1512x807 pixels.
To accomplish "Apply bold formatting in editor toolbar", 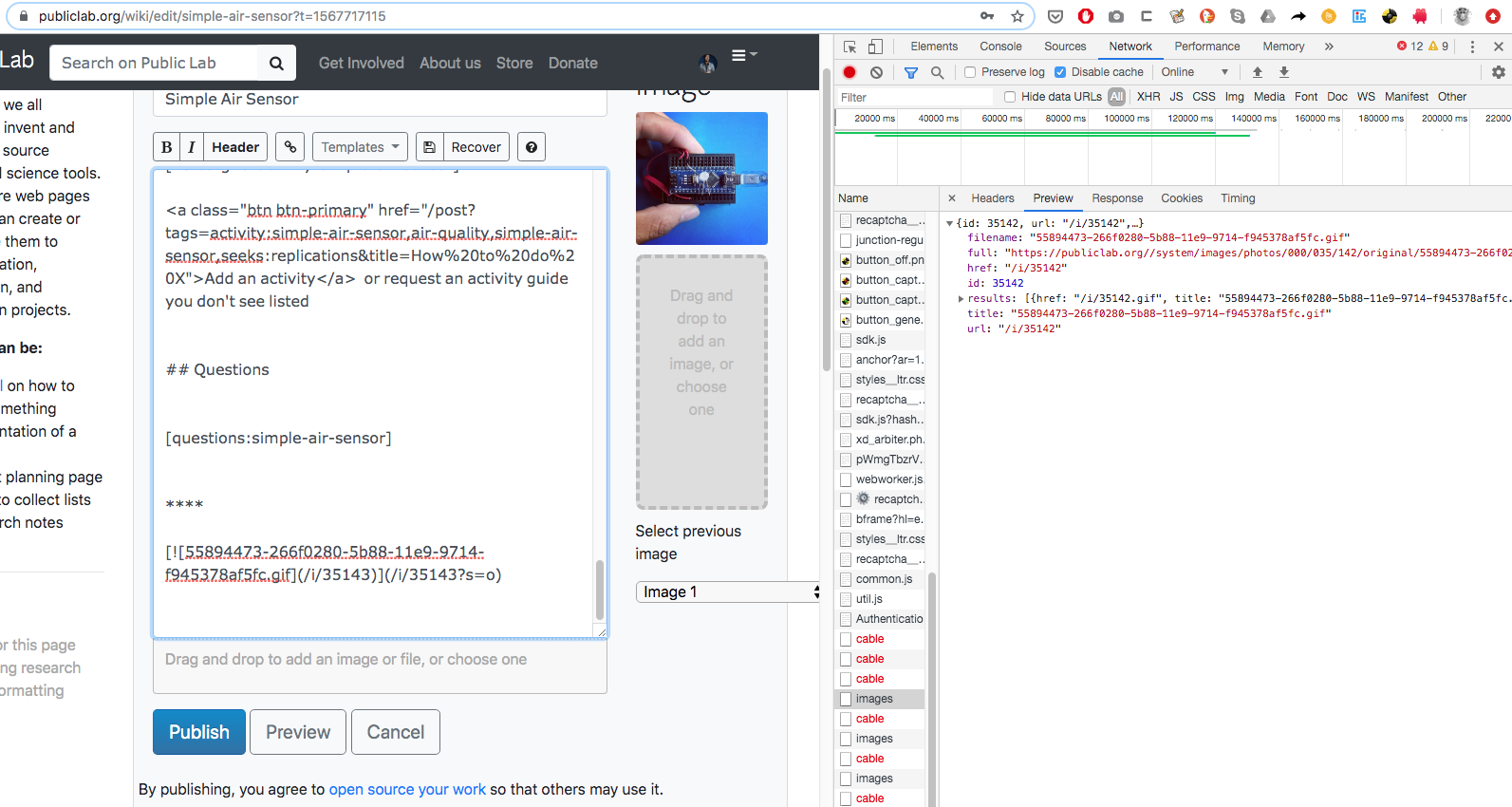I will pos(166,147).
